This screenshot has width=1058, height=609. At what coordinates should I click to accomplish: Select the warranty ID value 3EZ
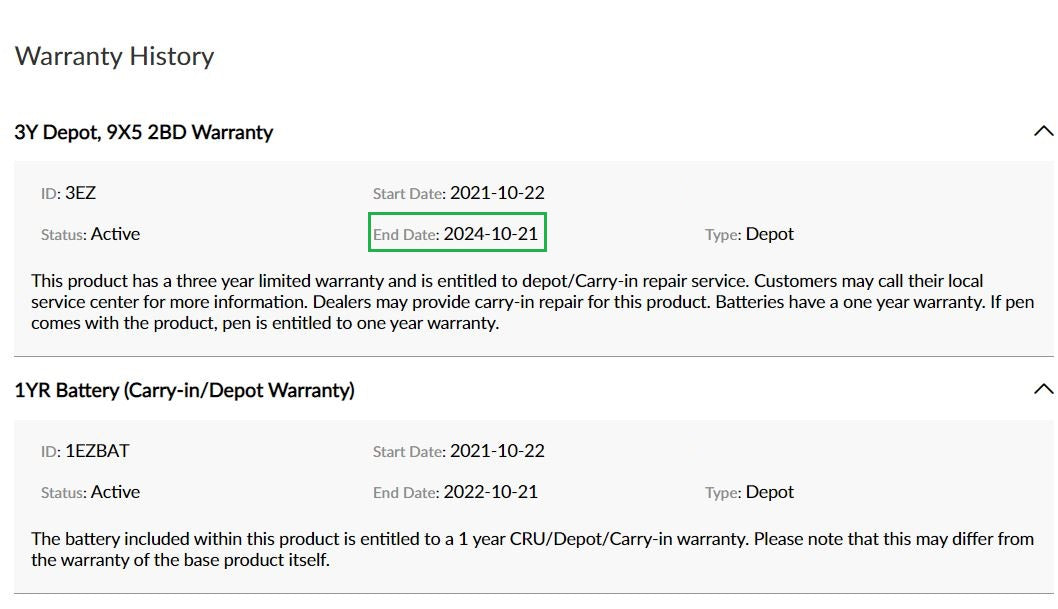coord(80,193)
